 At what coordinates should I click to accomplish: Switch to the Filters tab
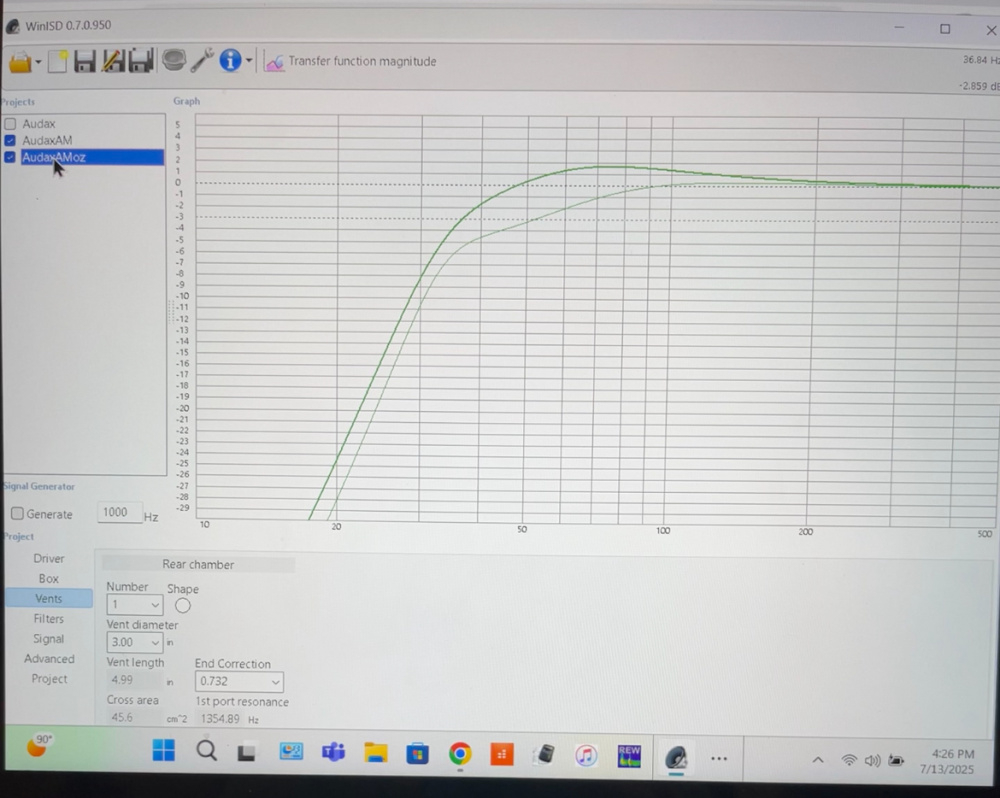click(x=49, y=619)
